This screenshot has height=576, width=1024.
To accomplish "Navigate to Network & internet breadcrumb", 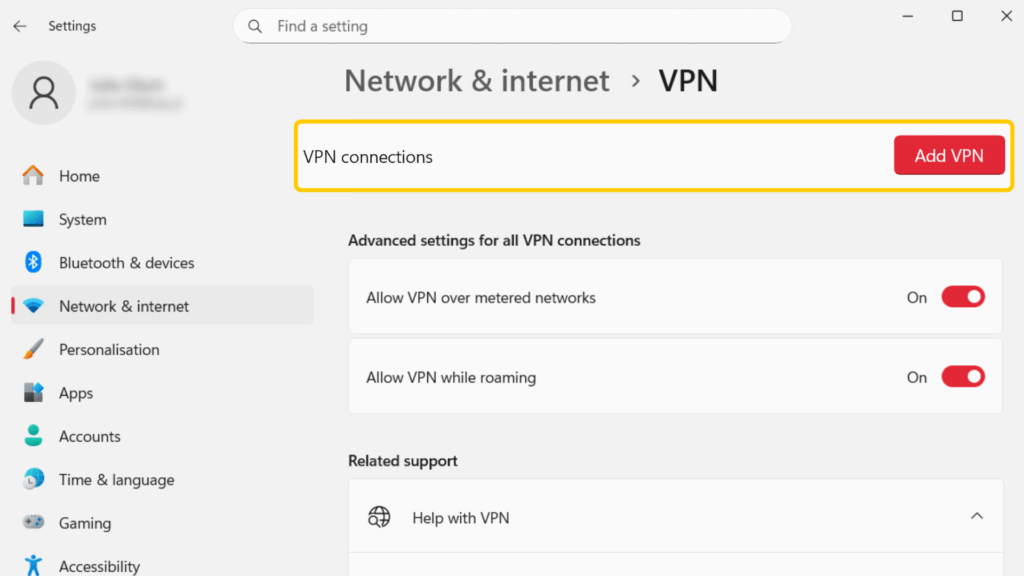I will [x=477, y=81].
